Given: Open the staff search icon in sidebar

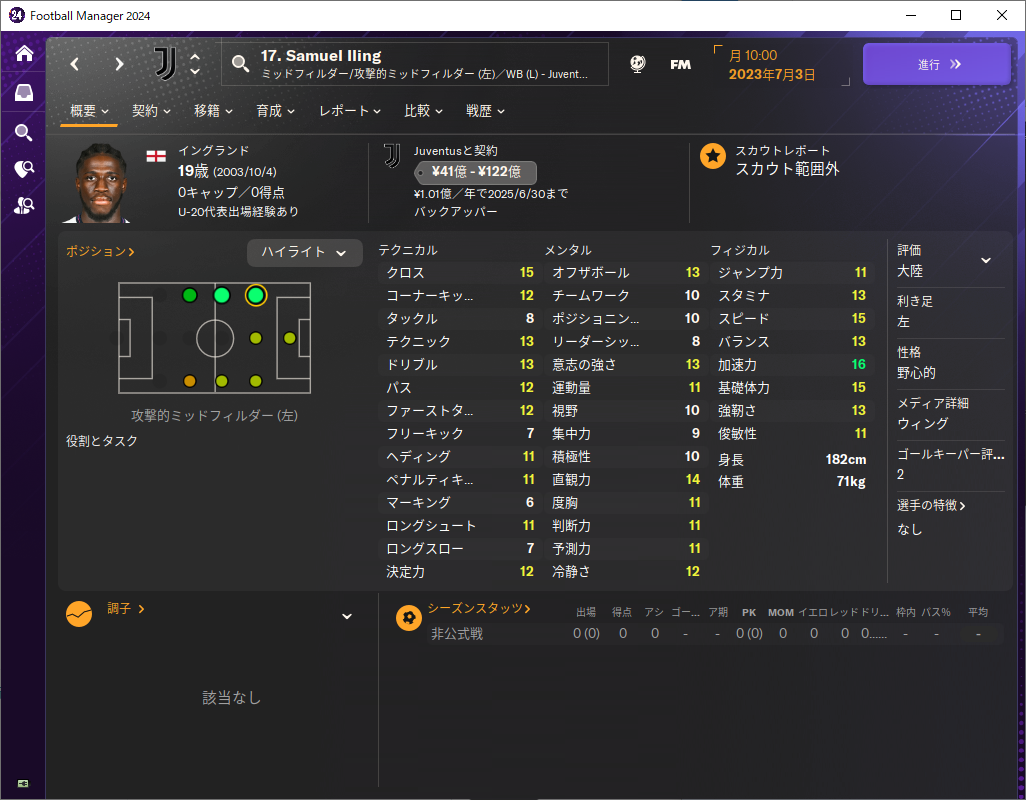Looking at the screenshot, I should pyautogui.click(x=24, y=206).
